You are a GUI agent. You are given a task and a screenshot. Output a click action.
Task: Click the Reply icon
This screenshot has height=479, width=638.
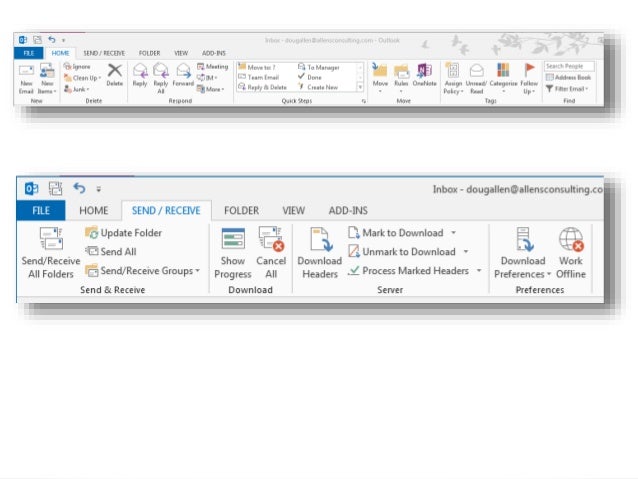pyautogui.click(x=140, y=70)
